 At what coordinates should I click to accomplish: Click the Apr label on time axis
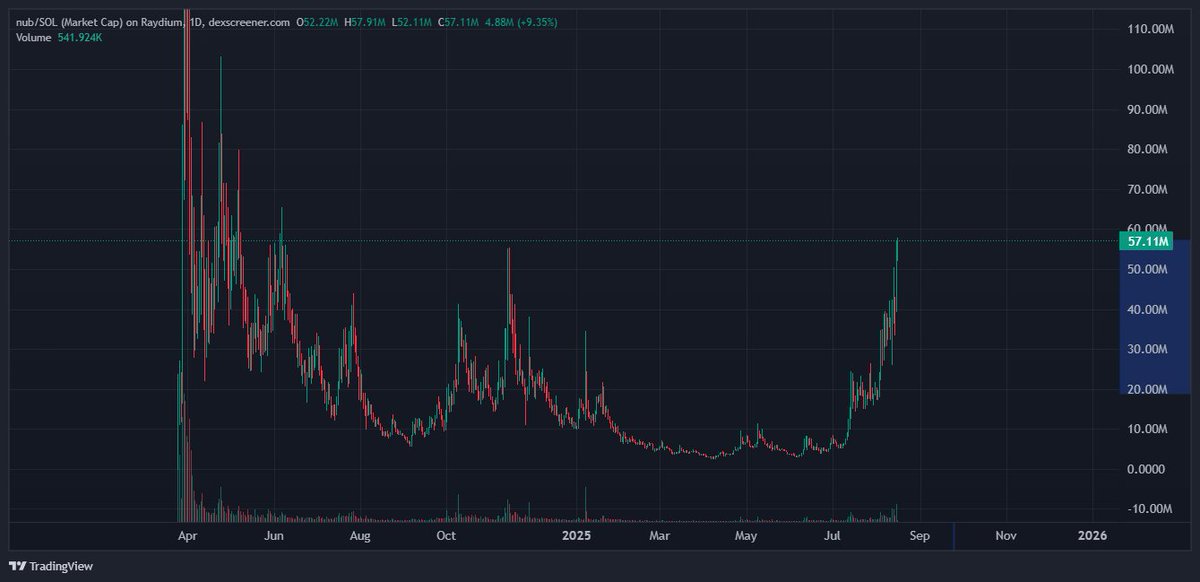(186, 536)
